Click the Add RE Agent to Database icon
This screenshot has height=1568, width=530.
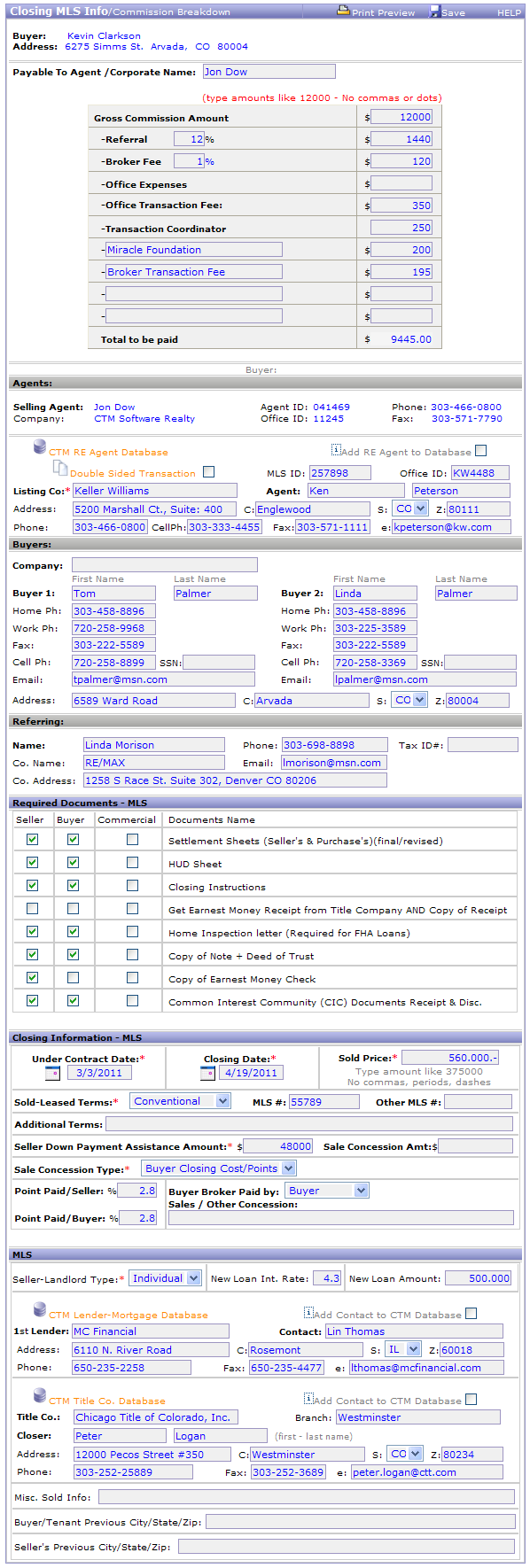click(336, 450)
